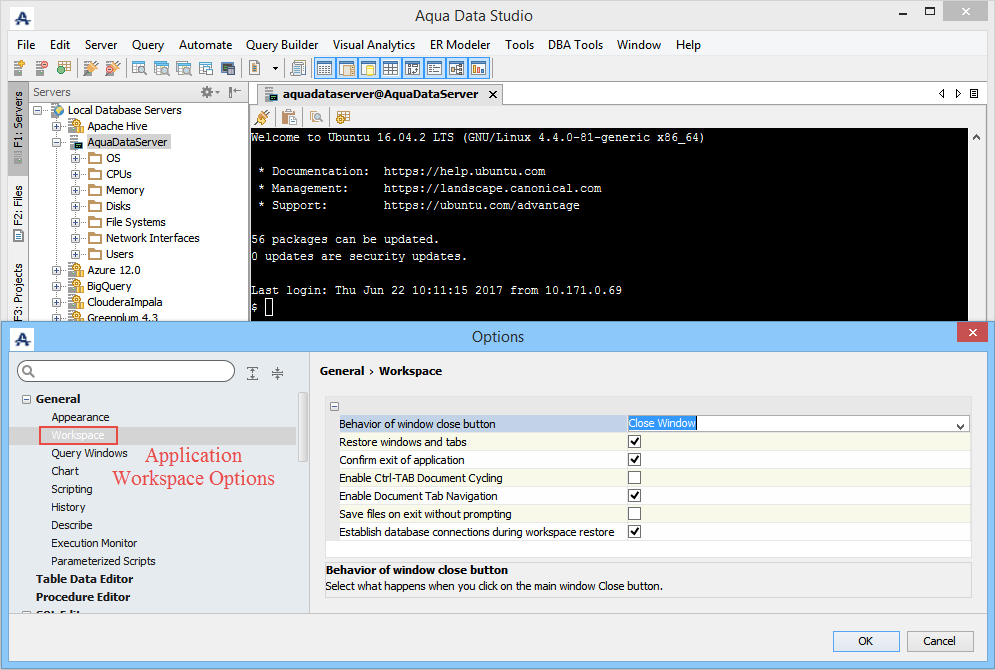The image size is (995, 670).
Task: Switch to the F2: Files side tab
Action: coord(18,213)
